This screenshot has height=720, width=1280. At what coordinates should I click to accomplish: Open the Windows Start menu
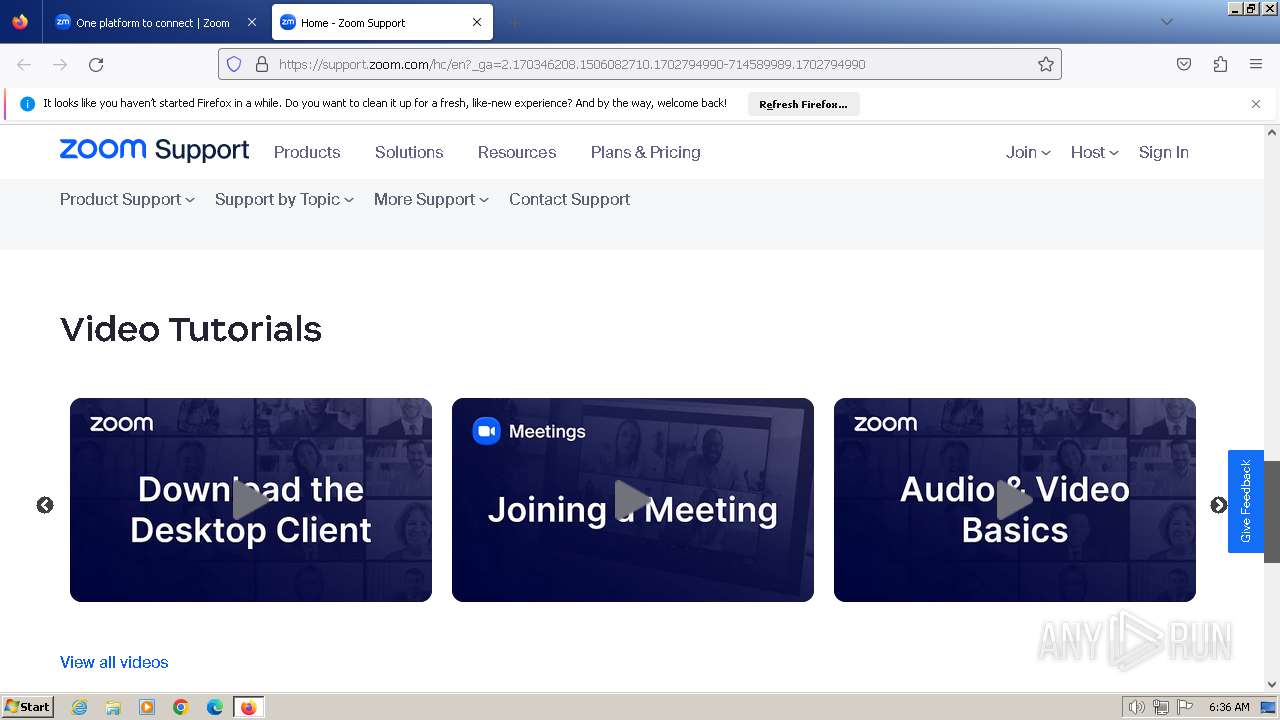(28, 707)
